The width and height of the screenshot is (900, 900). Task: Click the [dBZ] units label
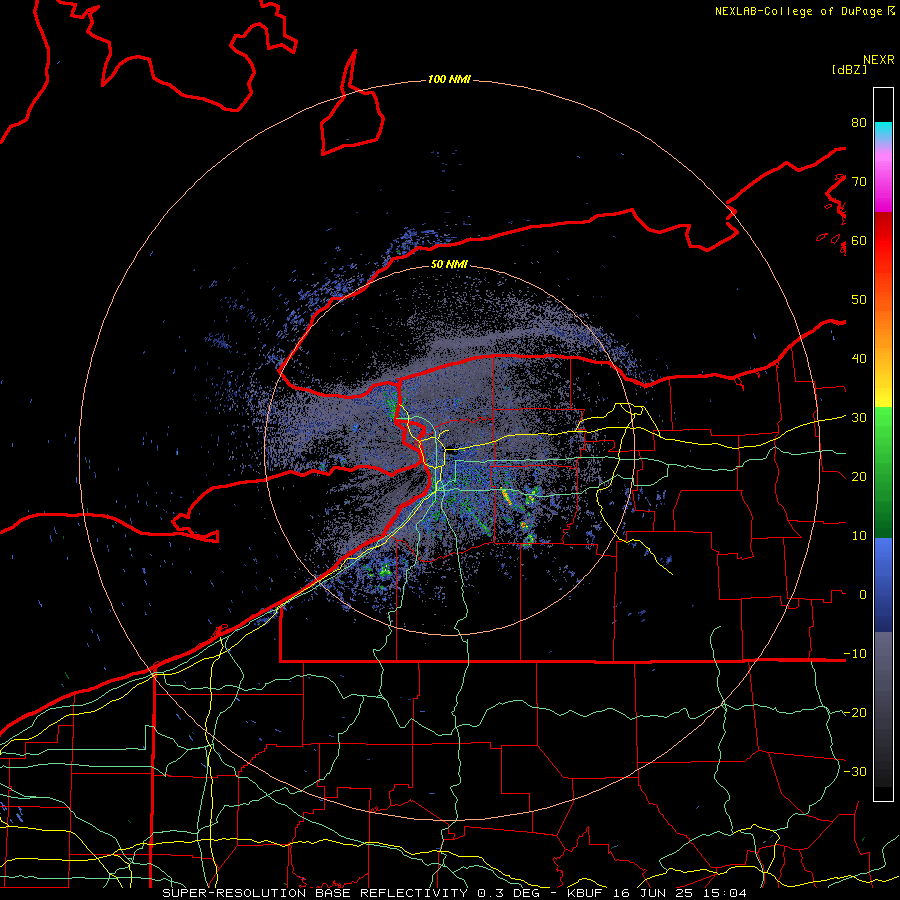pyautogui.click(x=849, y=69)
